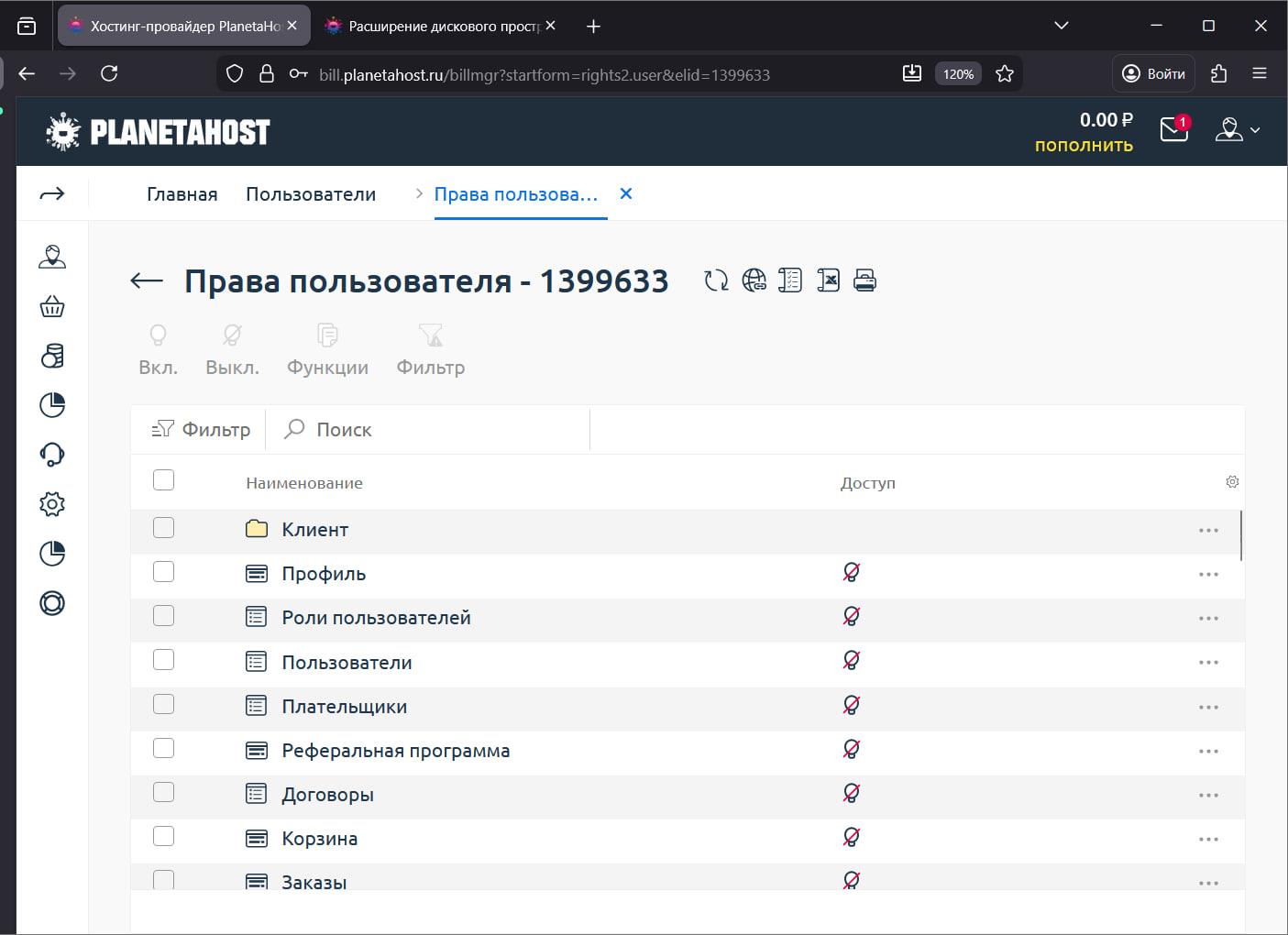Open the browser tab list chevron
Image resolution: width=1288 pixels, height=935 pixels.
(x=1061, y=26)
